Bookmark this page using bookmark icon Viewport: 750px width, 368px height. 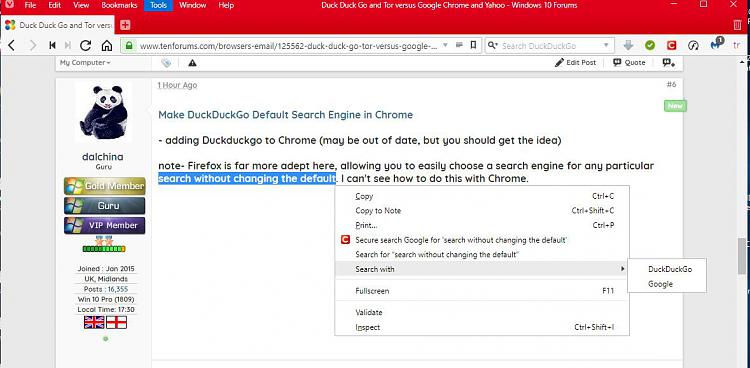(473, 45)
